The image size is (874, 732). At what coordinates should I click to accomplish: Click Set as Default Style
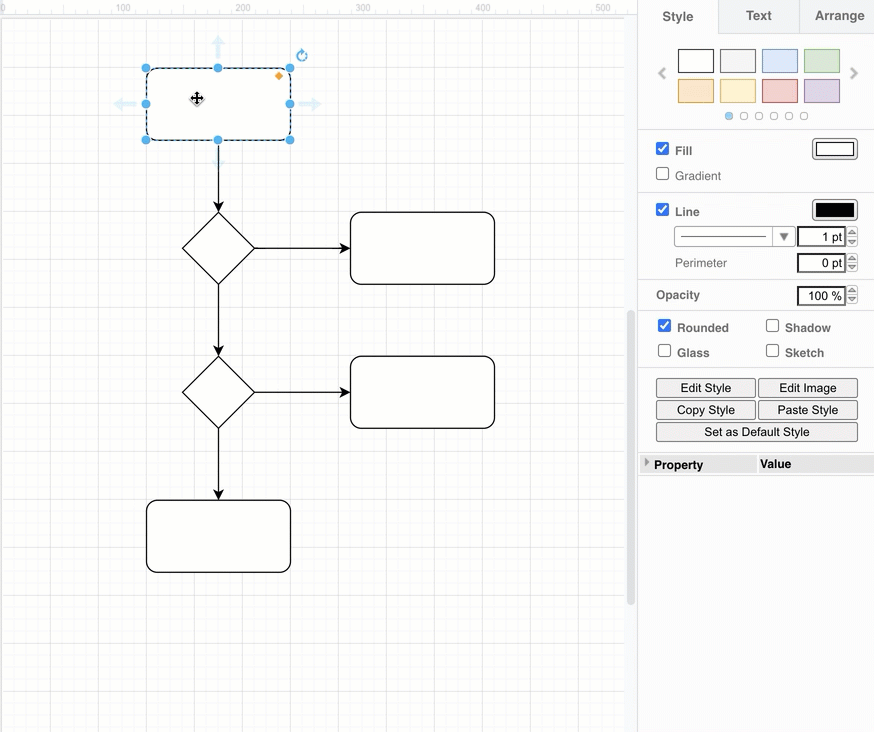756,431
